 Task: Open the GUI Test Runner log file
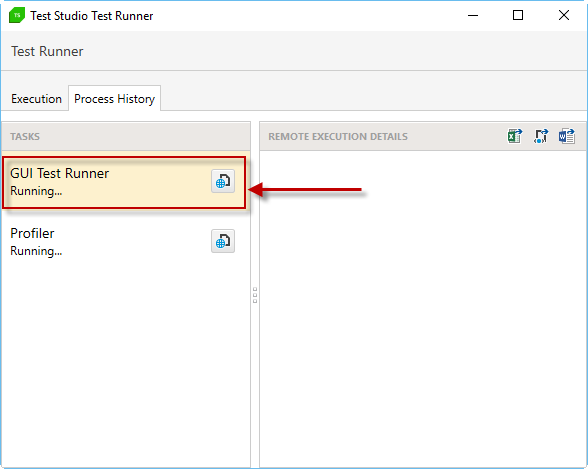tap(223, 181)
